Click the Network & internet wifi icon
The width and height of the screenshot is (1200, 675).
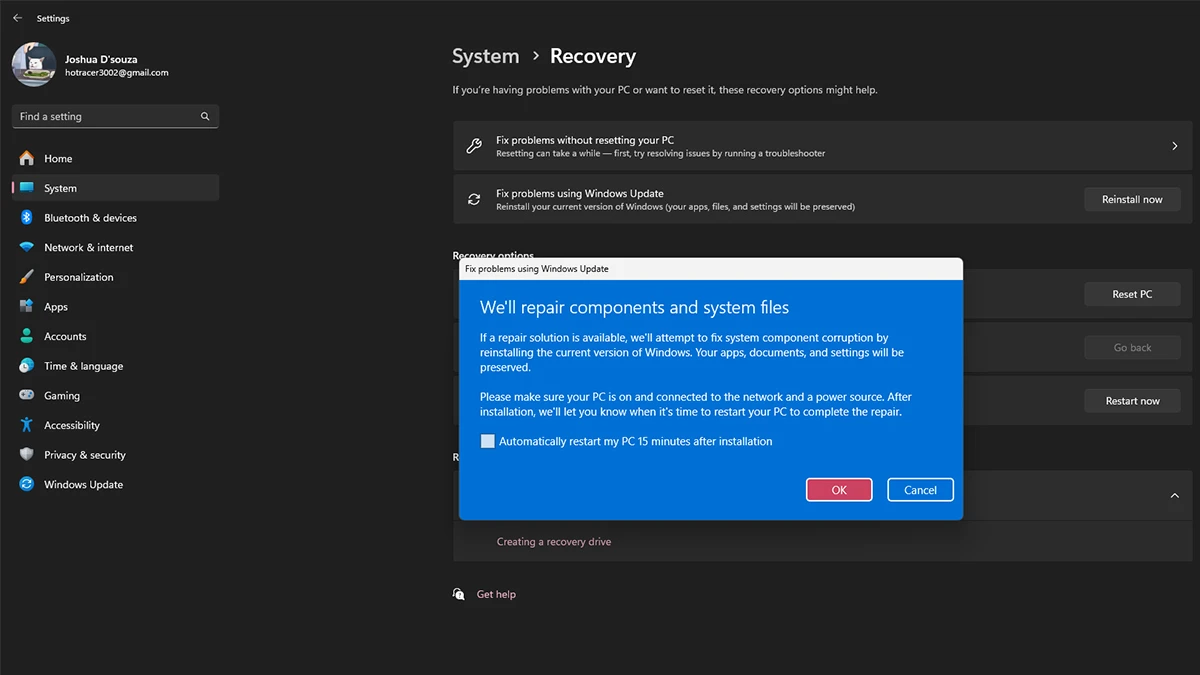click(x=26, y=247)
